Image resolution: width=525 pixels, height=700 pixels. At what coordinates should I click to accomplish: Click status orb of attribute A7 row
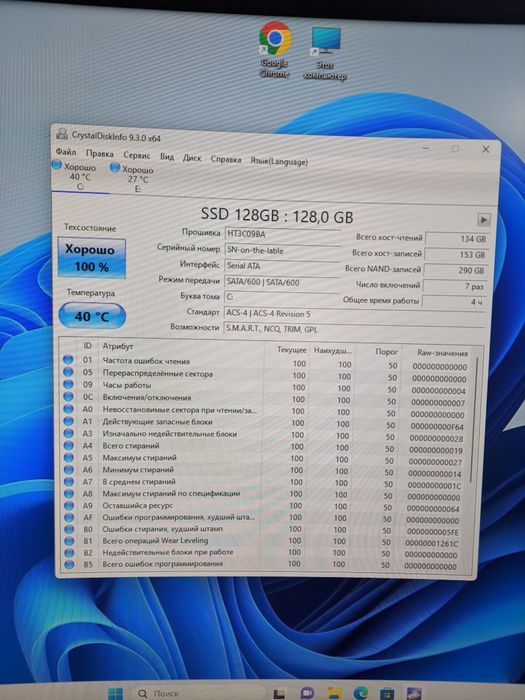click(68, 482)
